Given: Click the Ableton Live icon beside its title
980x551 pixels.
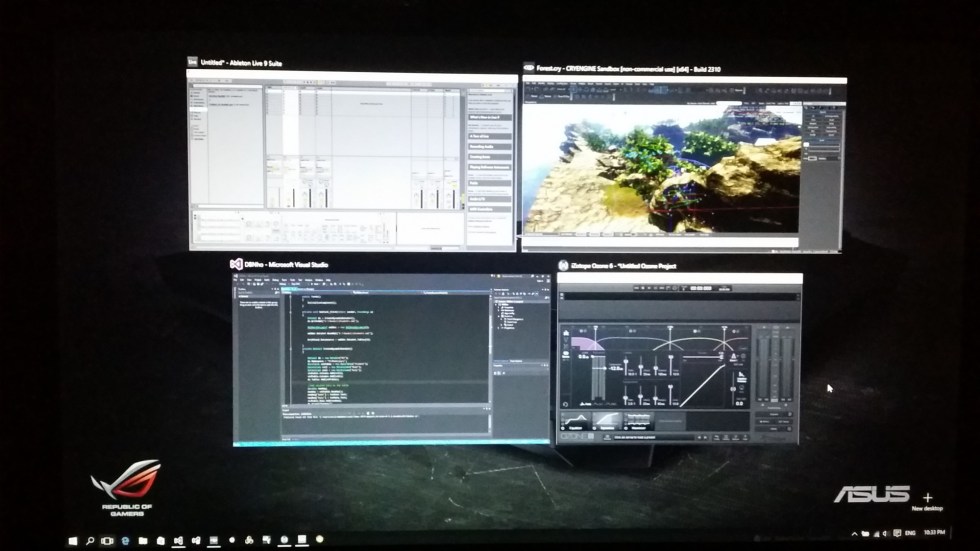Looking at the screenshot, I should [192, 62].
